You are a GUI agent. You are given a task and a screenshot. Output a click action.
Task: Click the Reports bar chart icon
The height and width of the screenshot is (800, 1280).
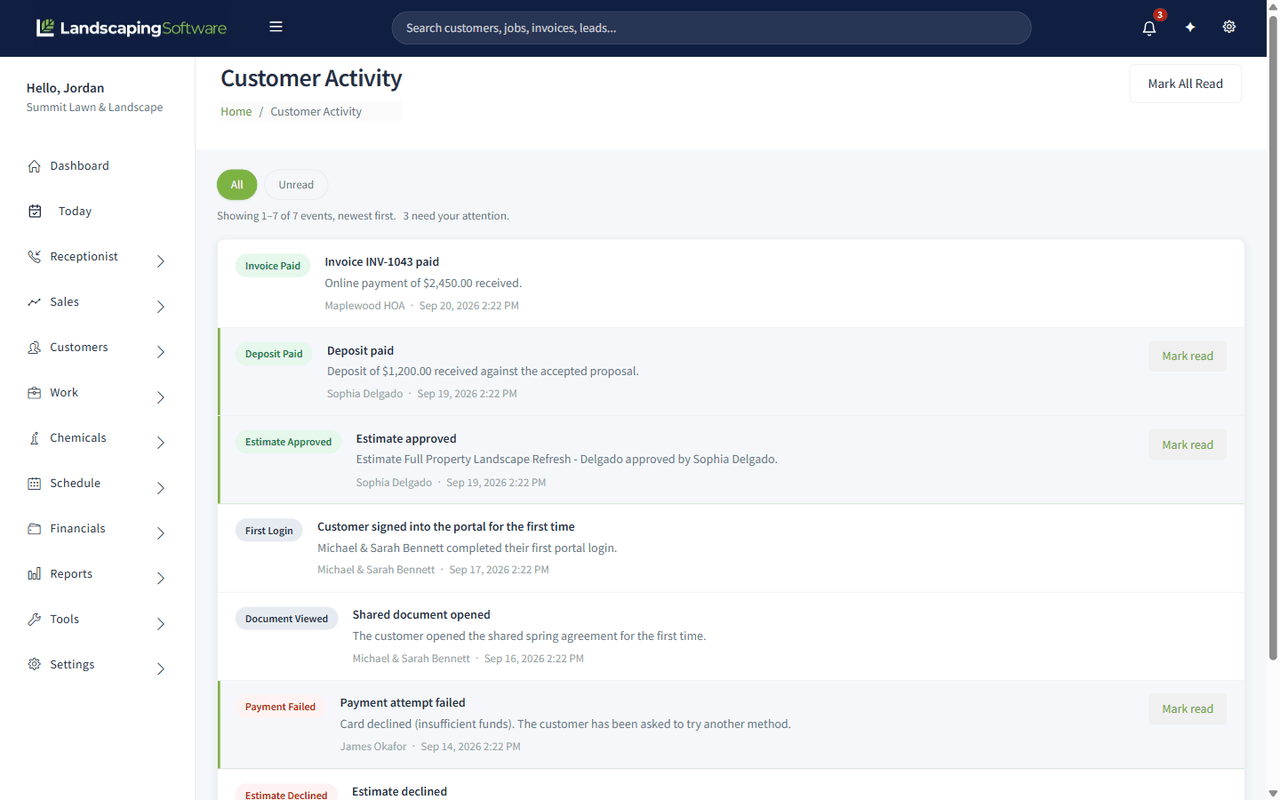[x=34, y=574]
